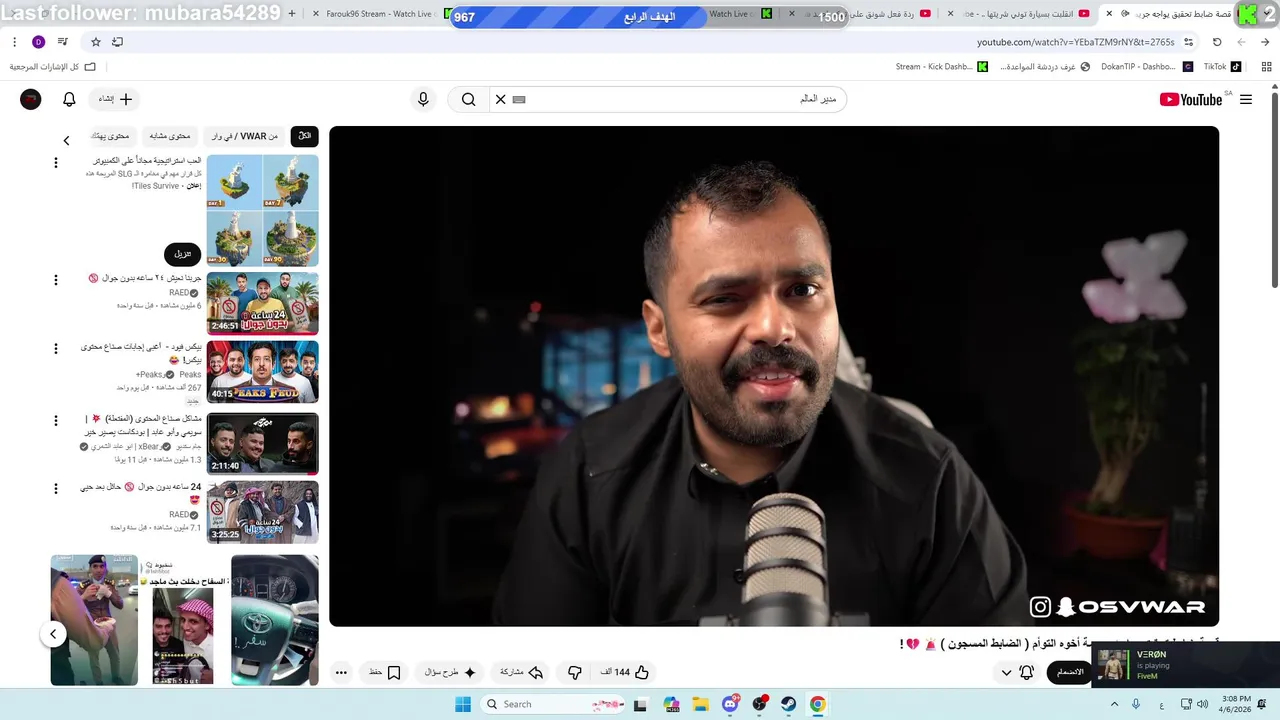Select the محتوى يهمك filter chip
Image resolution: width=1280 pixels, height=720 pixels.
point(111,136)
